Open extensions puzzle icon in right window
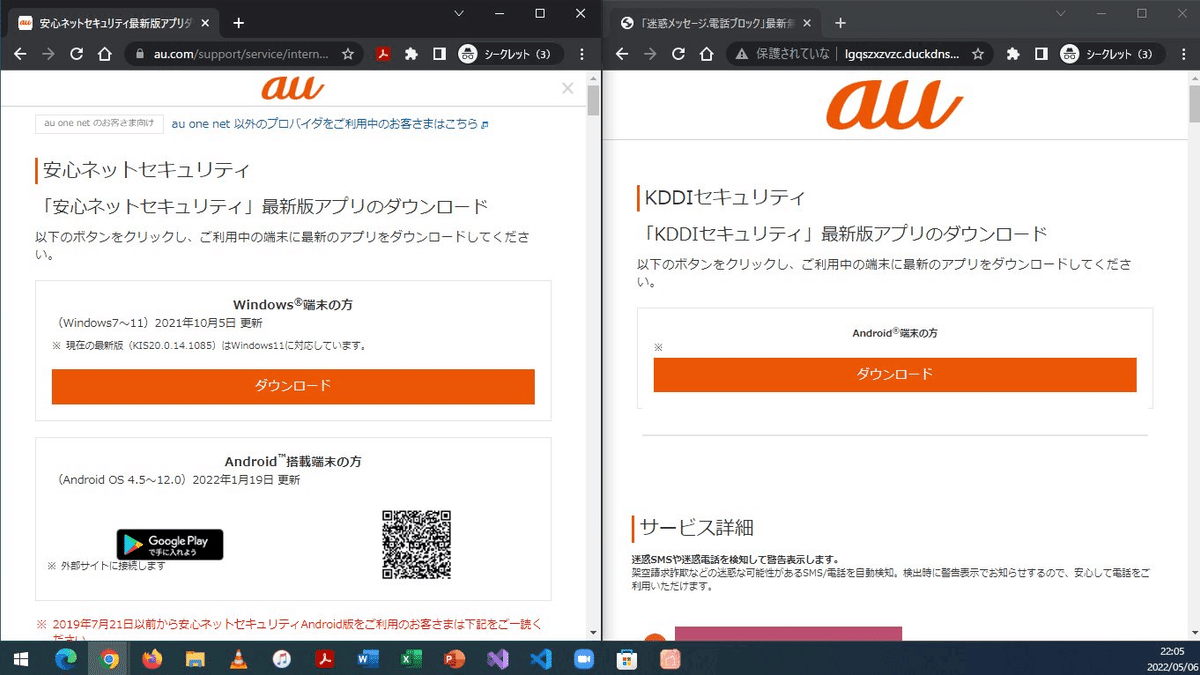The image size is (1200, 675). pyautogui.click(x=1013, y=54)
